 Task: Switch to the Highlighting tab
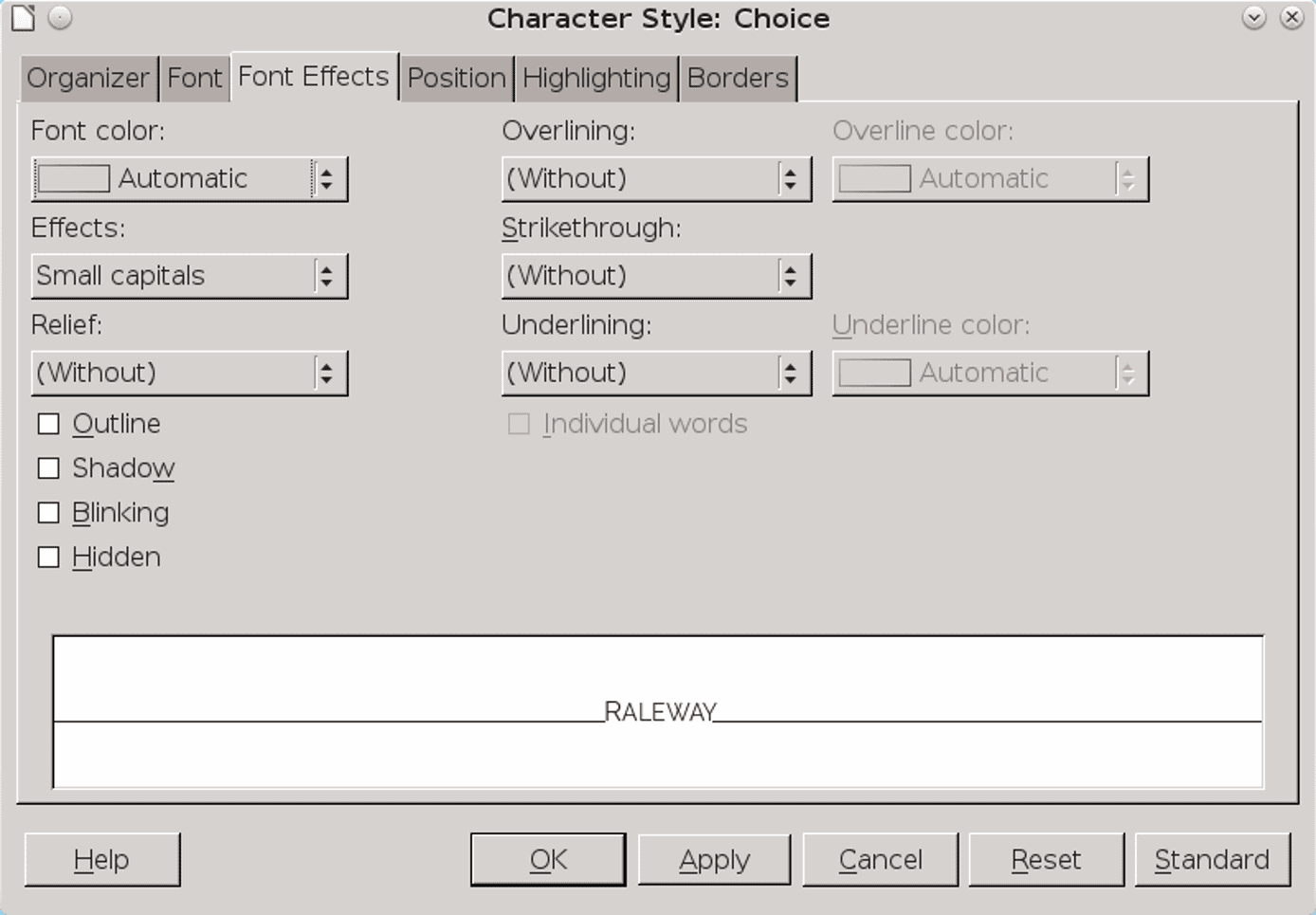[595, 78]
